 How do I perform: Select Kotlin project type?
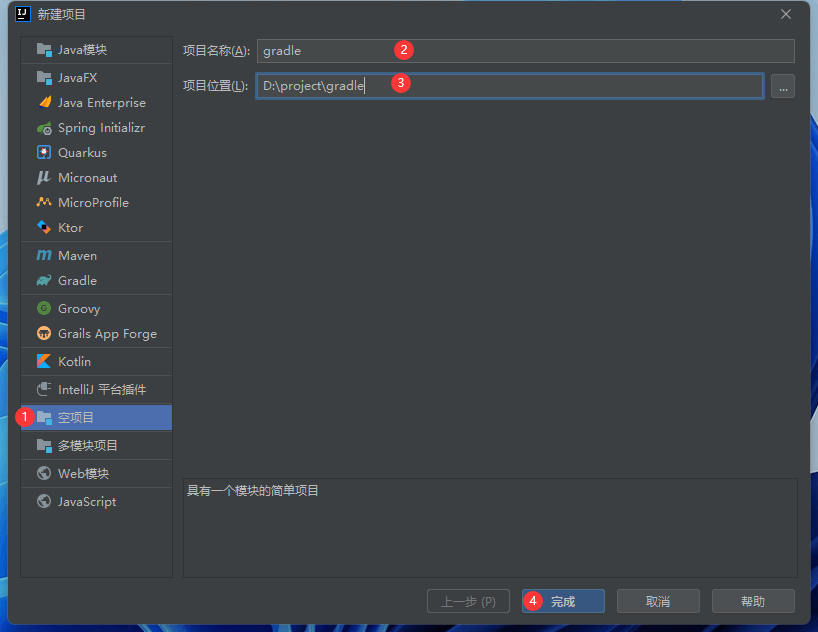[97, 361]
